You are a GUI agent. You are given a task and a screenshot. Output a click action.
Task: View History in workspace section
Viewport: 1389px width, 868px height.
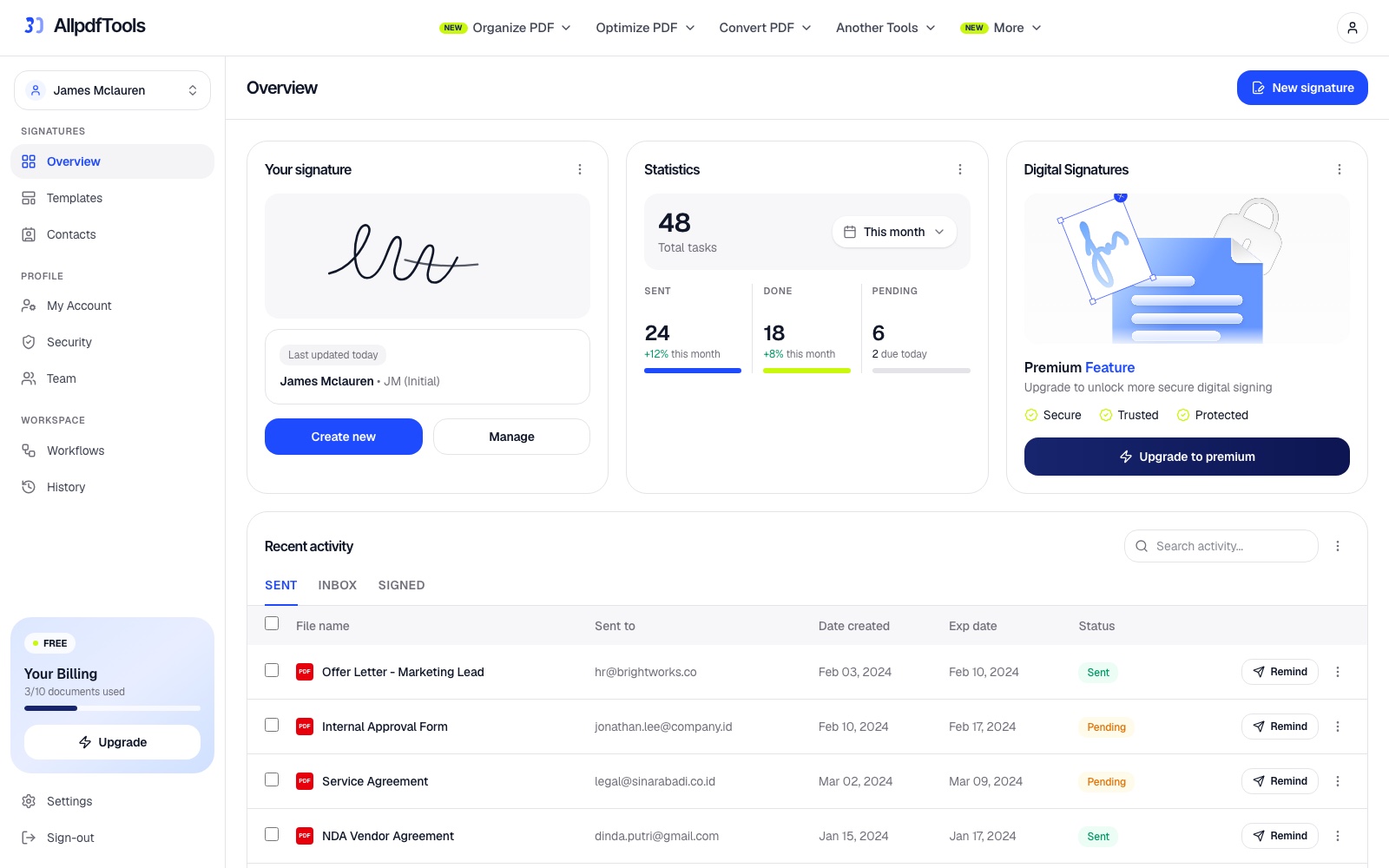pyautogui.click(x=112, y=487)
